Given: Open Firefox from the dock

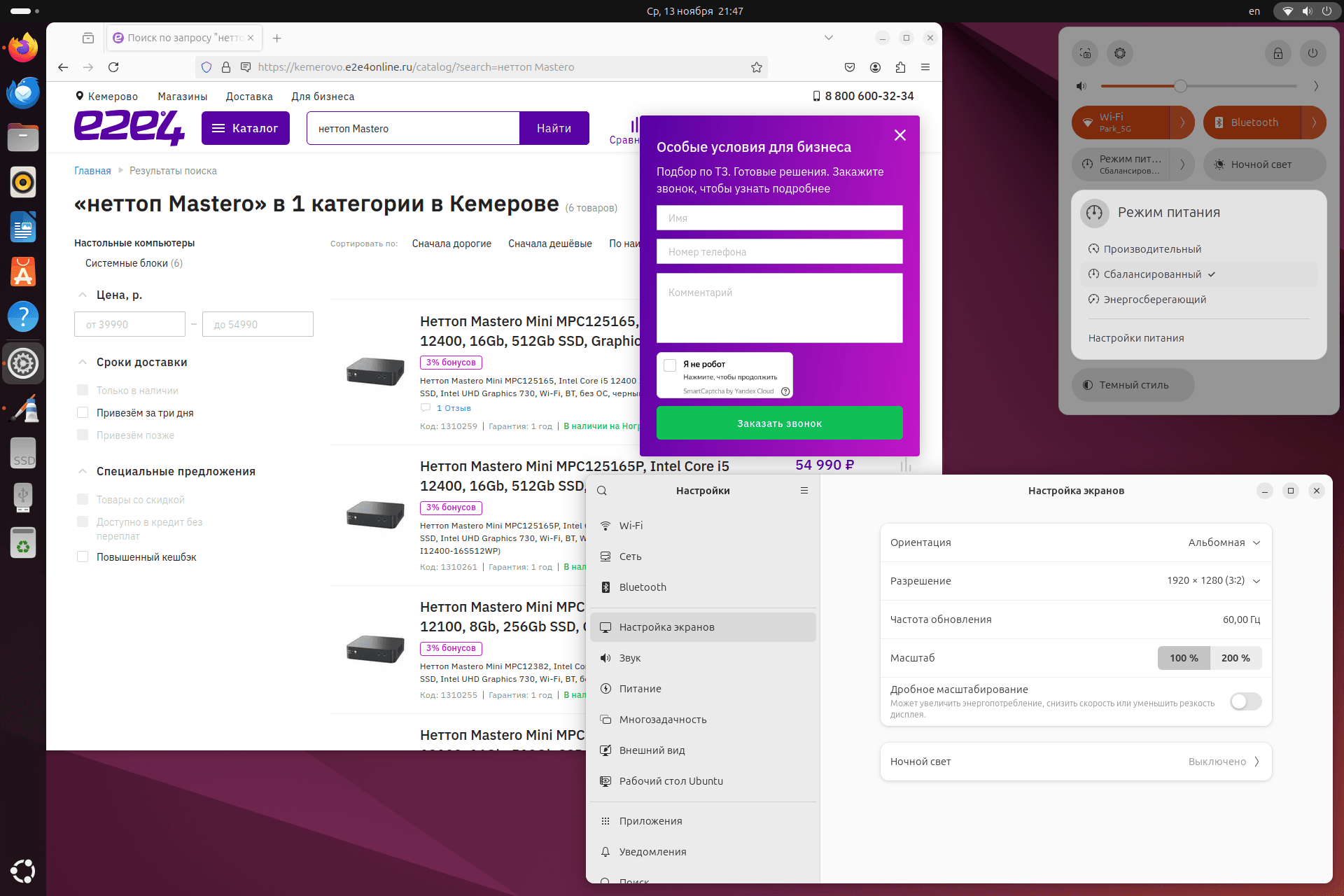Looking at the screenshot, I should pos(23,48).
